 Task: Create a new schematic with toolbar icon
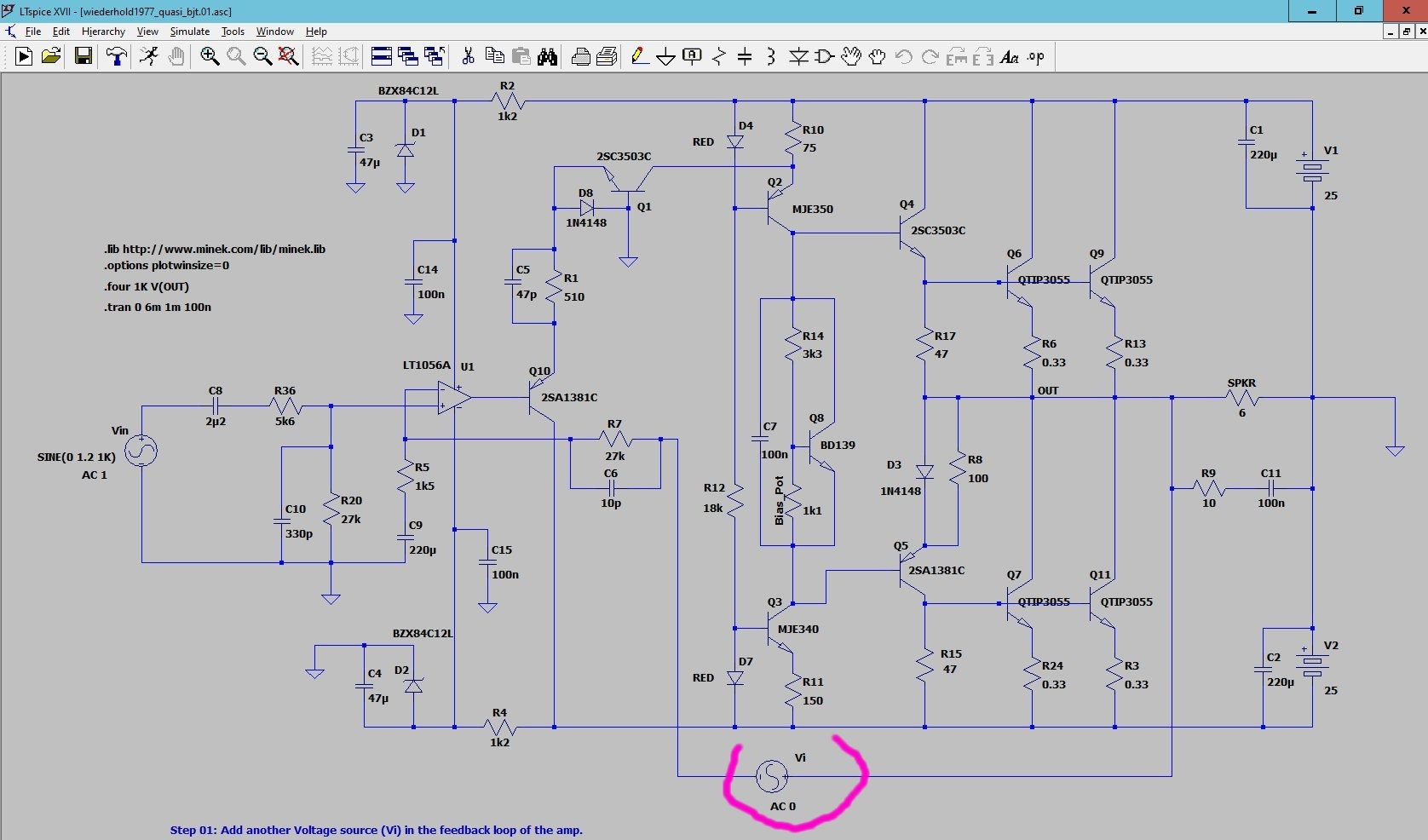tap(24, 56)
